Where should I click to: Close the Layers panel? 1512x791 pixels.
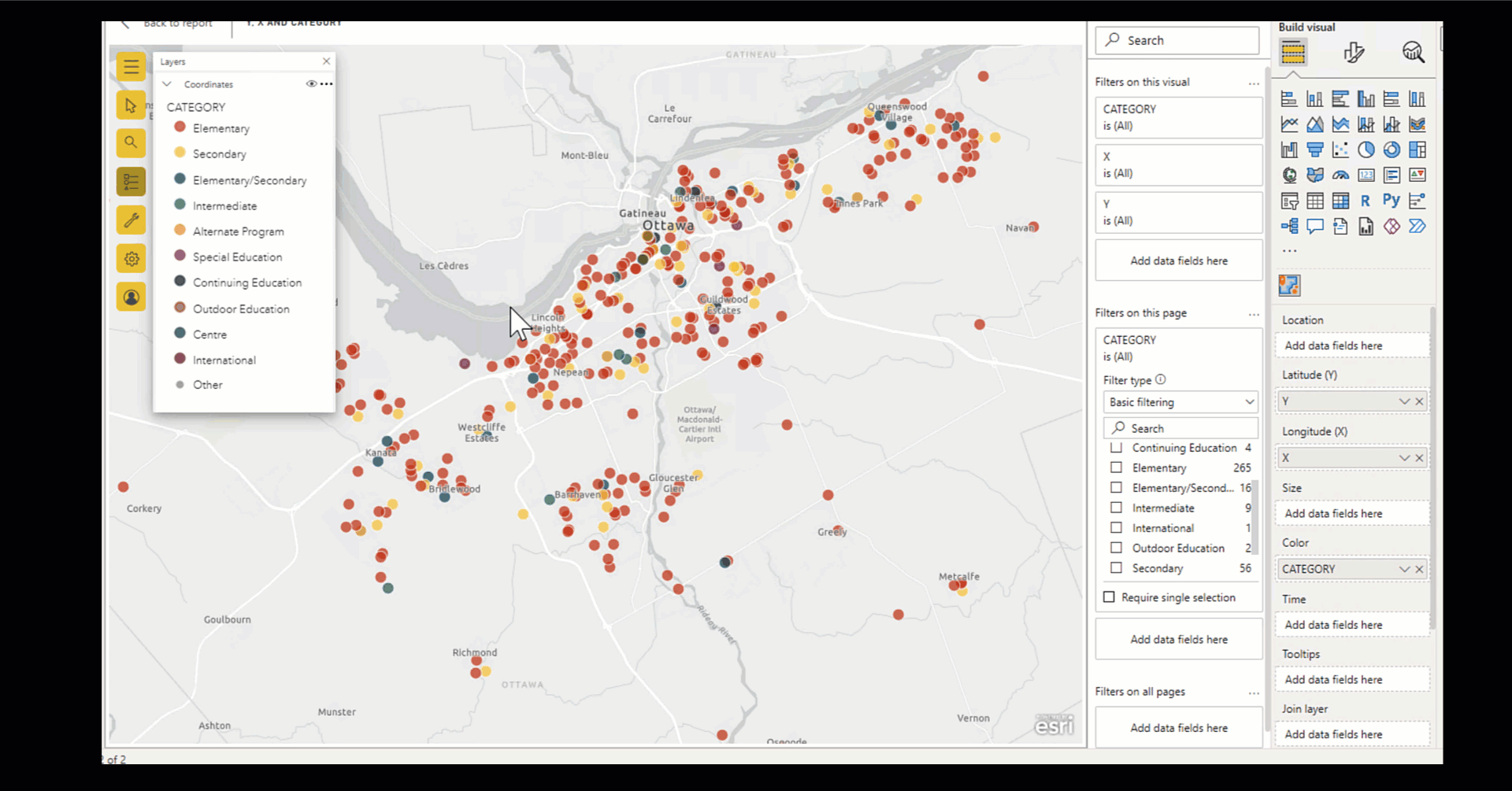(x=326, y=61)
